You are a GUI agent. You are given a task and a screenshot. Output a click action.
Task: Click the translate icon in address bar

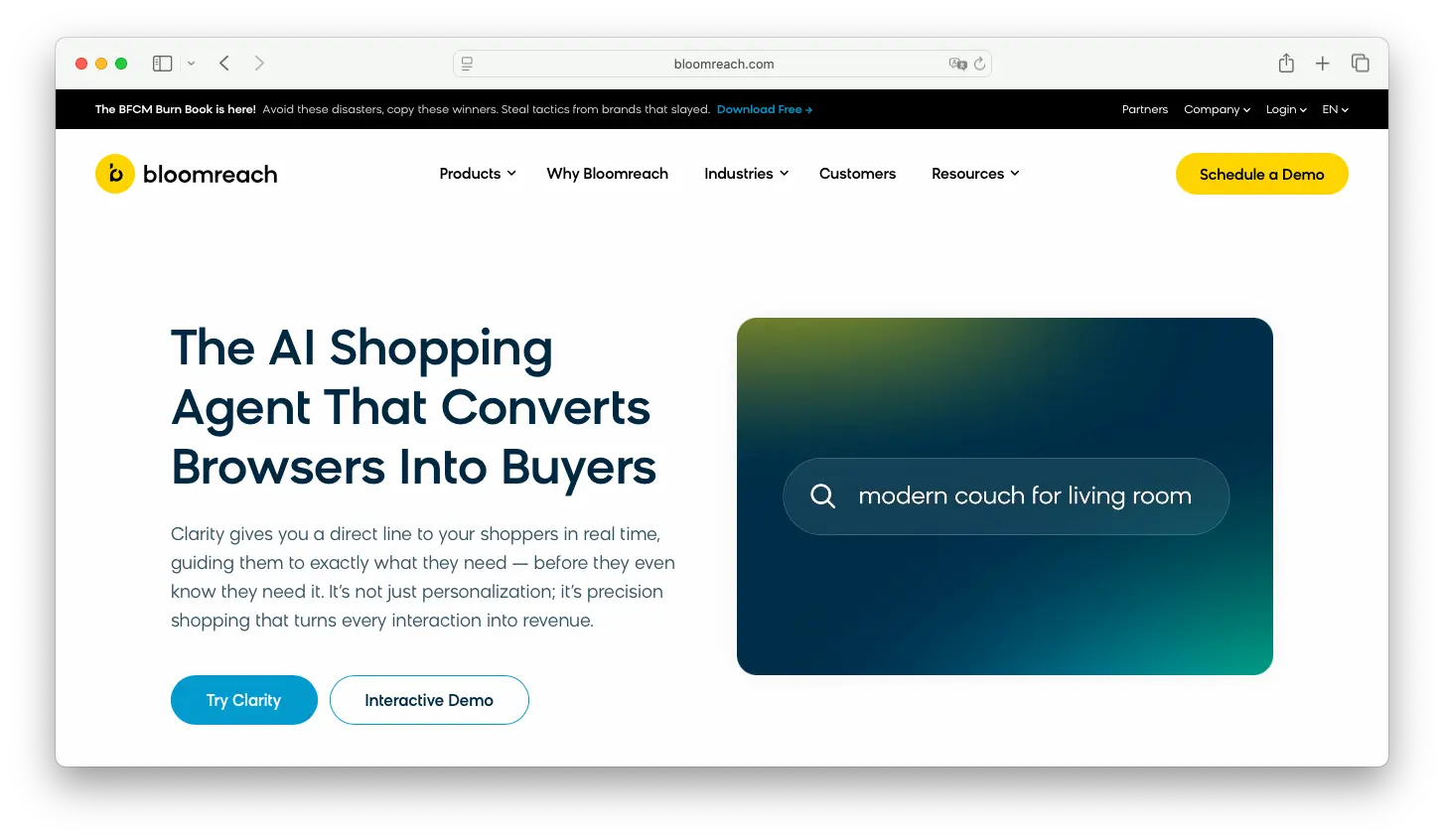pyautogui.click(x=957, y=64)
